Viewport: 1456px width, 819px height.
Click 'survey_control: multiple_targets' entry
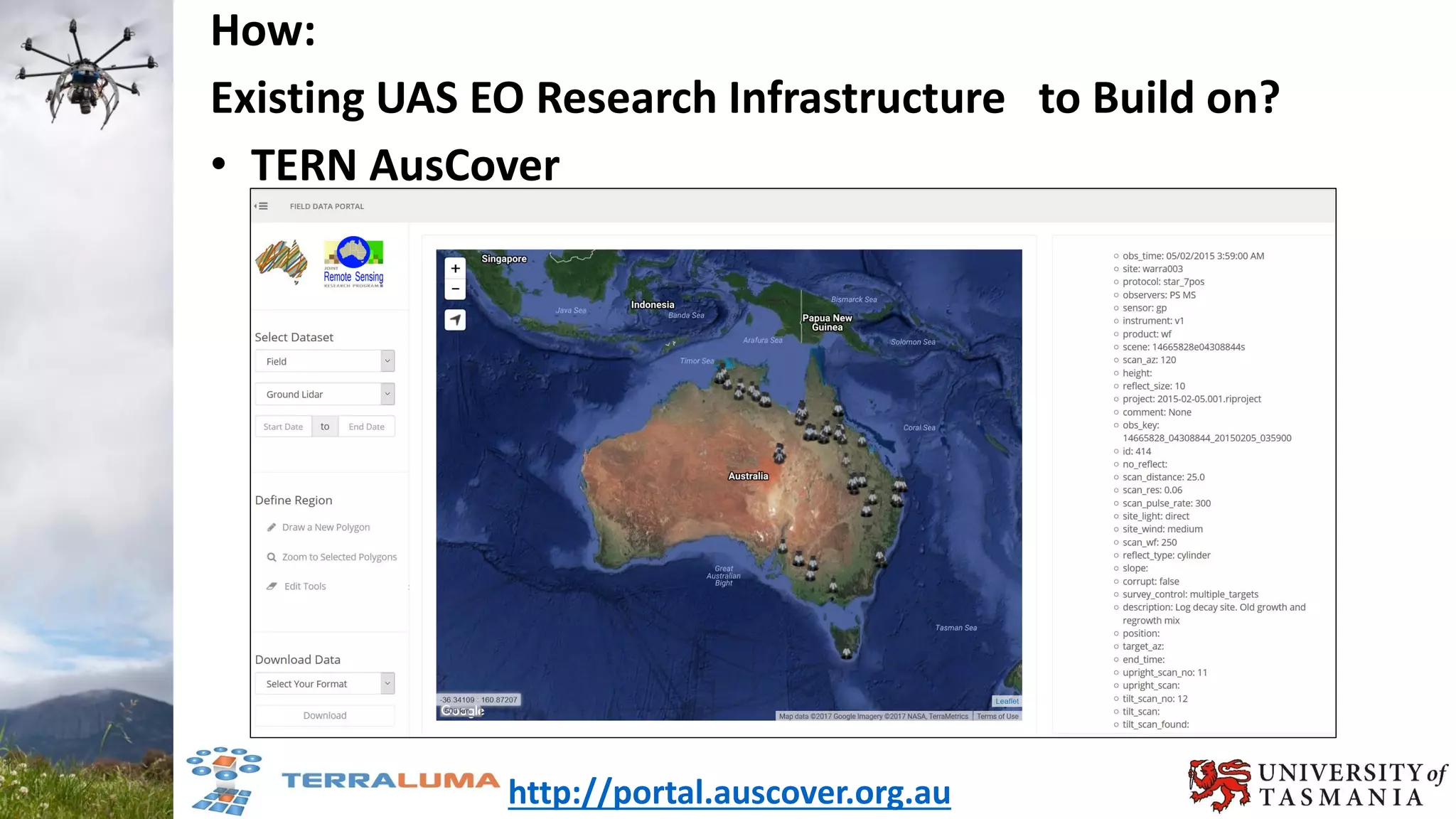1190,594
